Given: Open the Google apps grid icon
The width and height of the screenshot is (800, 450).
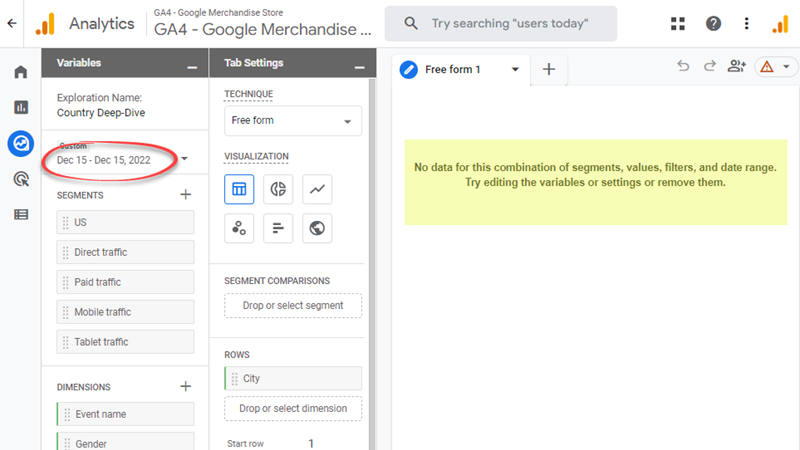Looking at the screenshot, I should [678, 23].
